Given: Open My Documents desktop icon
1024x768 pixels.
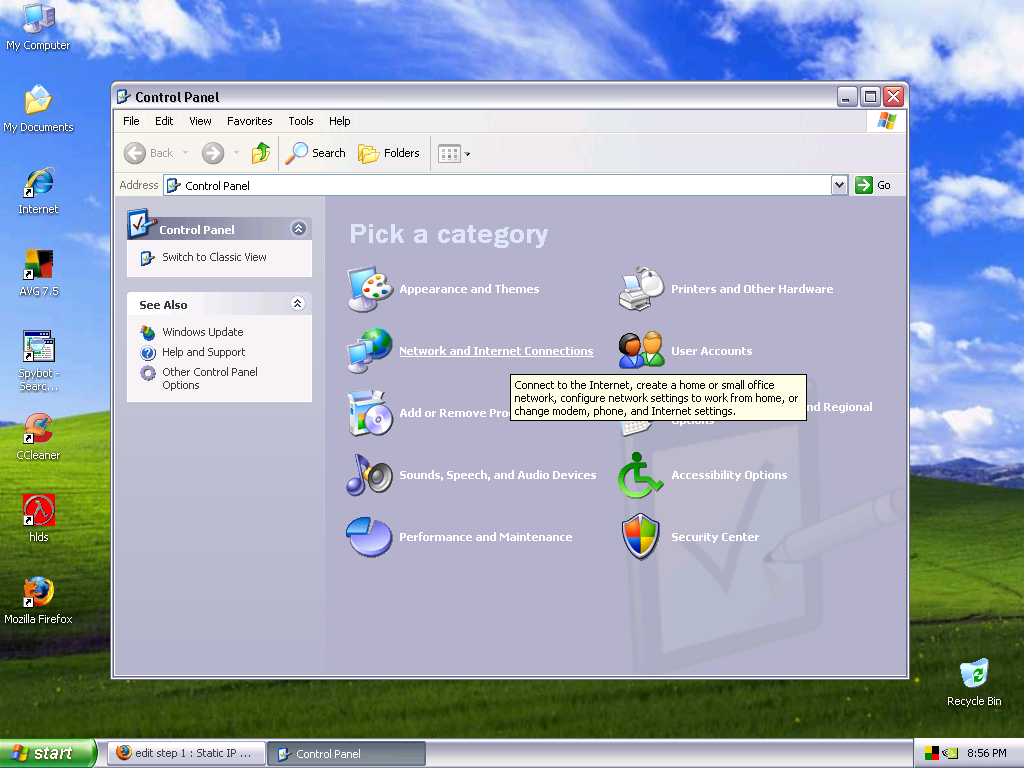Looking at the screenshot, I should 38,109.
